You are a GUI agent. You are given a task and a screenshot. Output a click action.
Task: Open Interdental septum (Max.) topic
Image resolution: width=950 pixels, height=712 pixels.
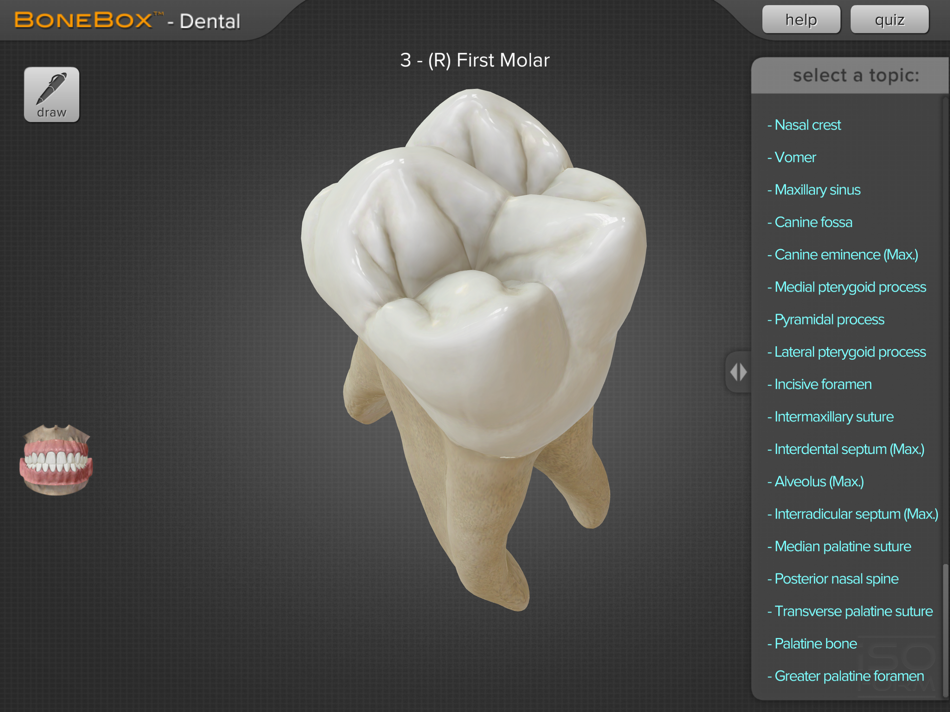point(849,449)
